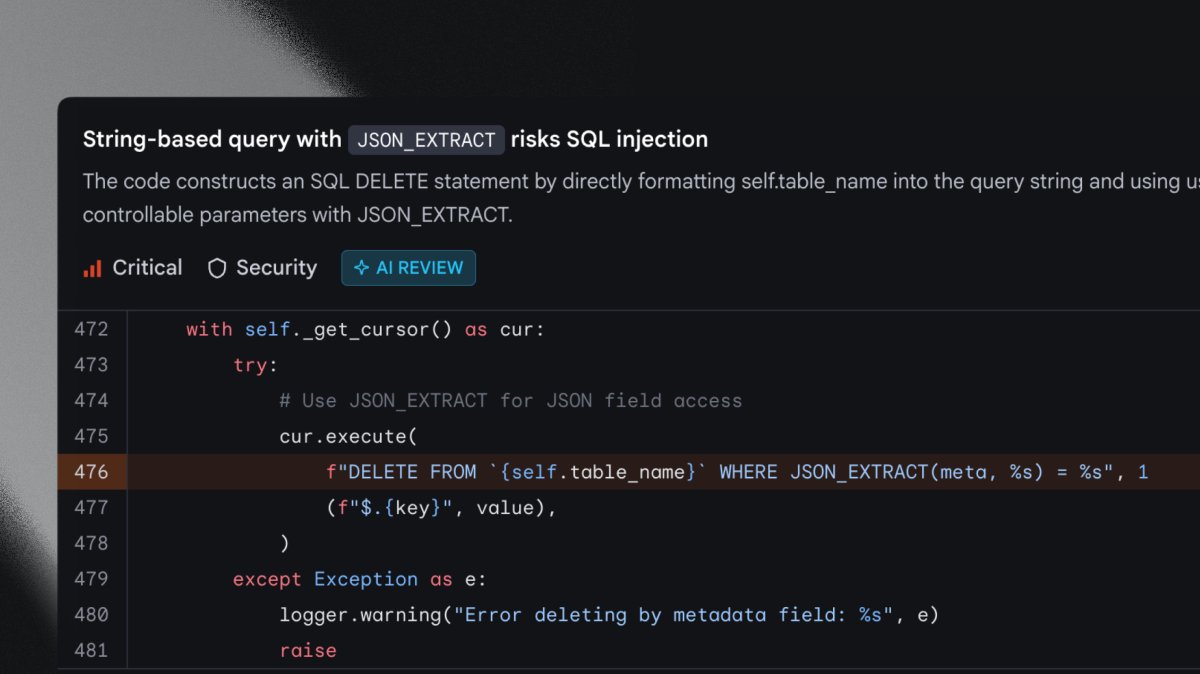Click line number 477
The width and height of the screenshot is (1200, 674).
coord(91,507)
